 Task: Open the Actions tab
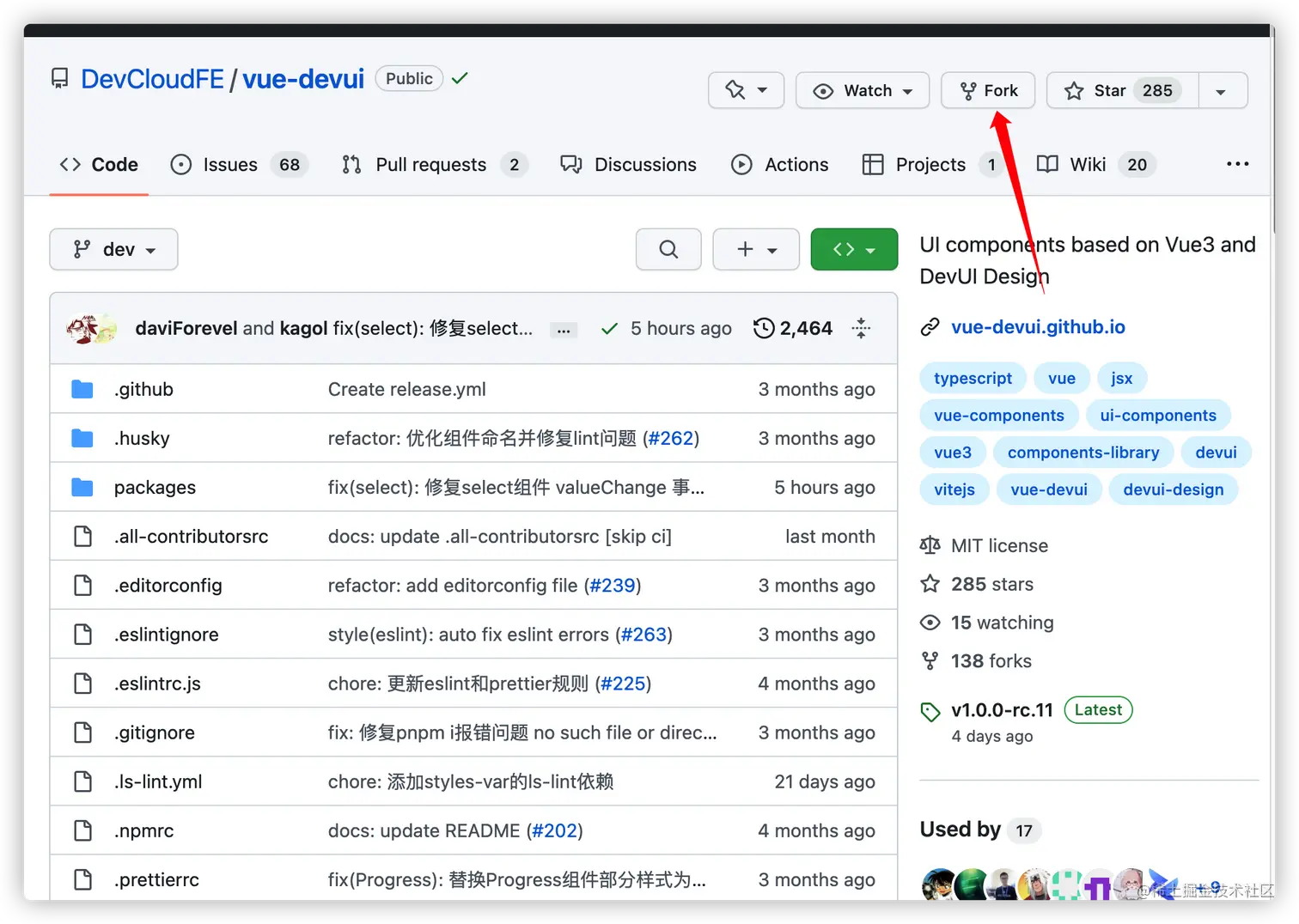pos(780,164)
